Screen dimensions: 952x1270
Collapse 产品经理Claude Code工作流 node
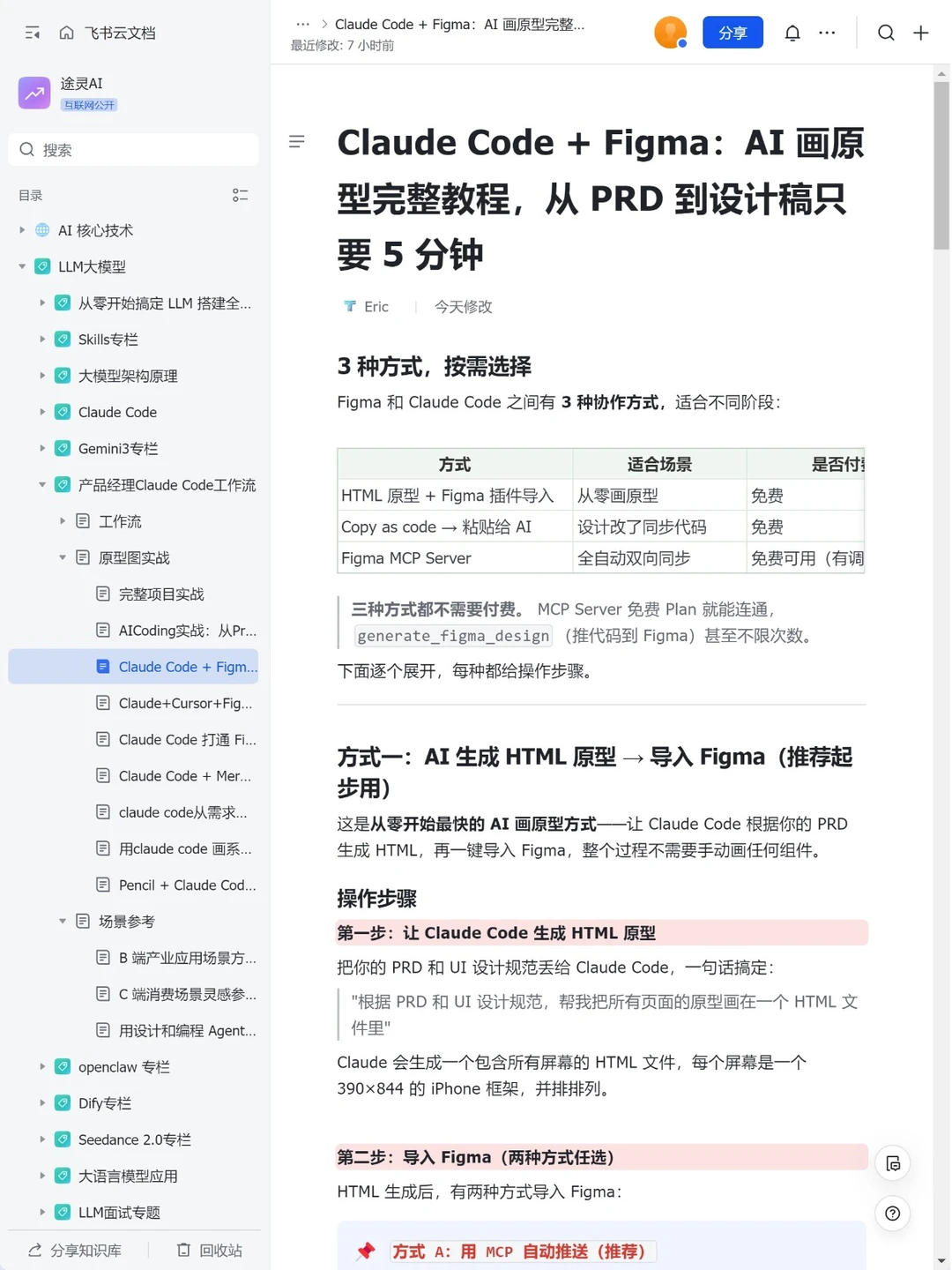(42, 485)
